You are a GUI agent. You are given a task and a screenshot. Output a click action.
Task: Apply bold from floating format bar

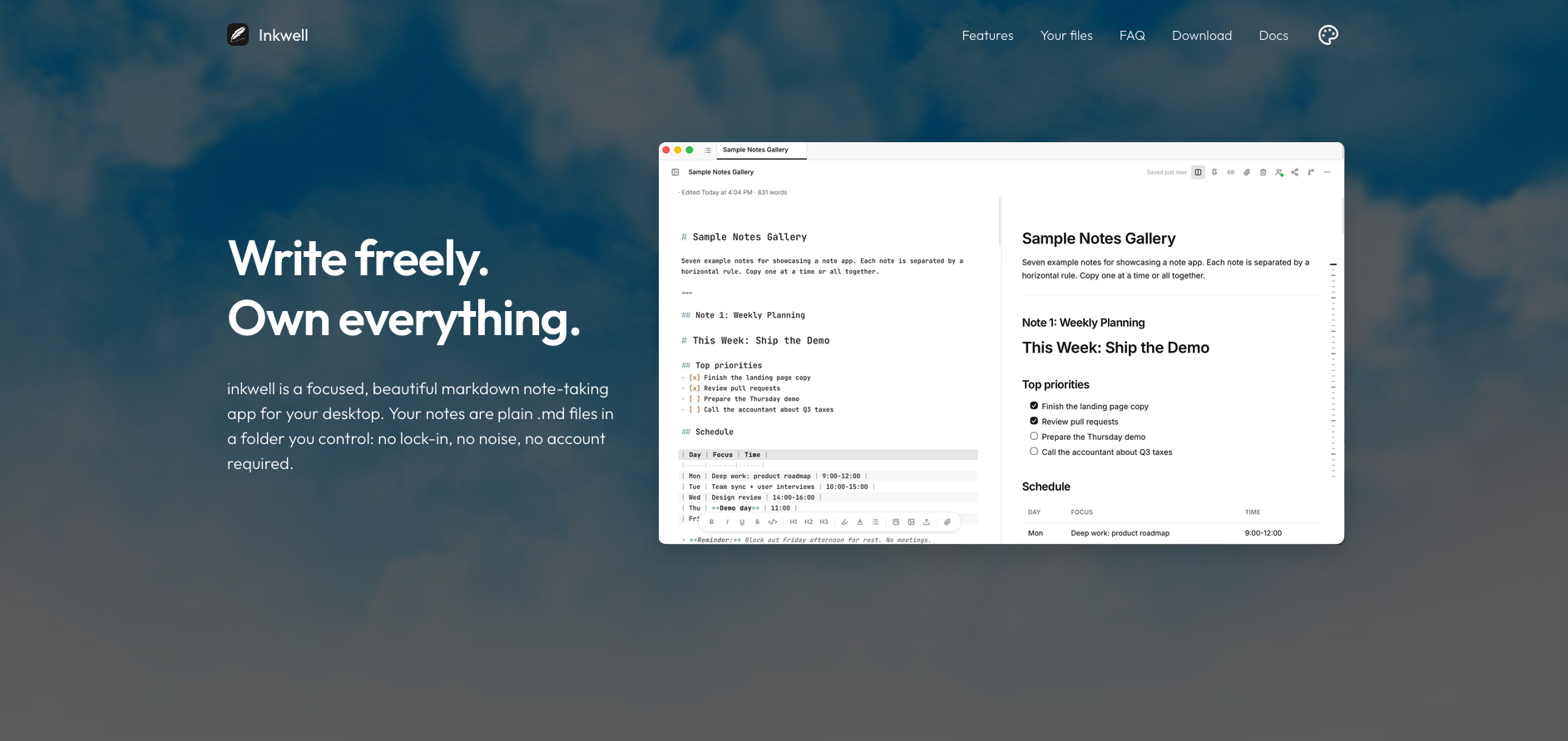click(711, 522)
